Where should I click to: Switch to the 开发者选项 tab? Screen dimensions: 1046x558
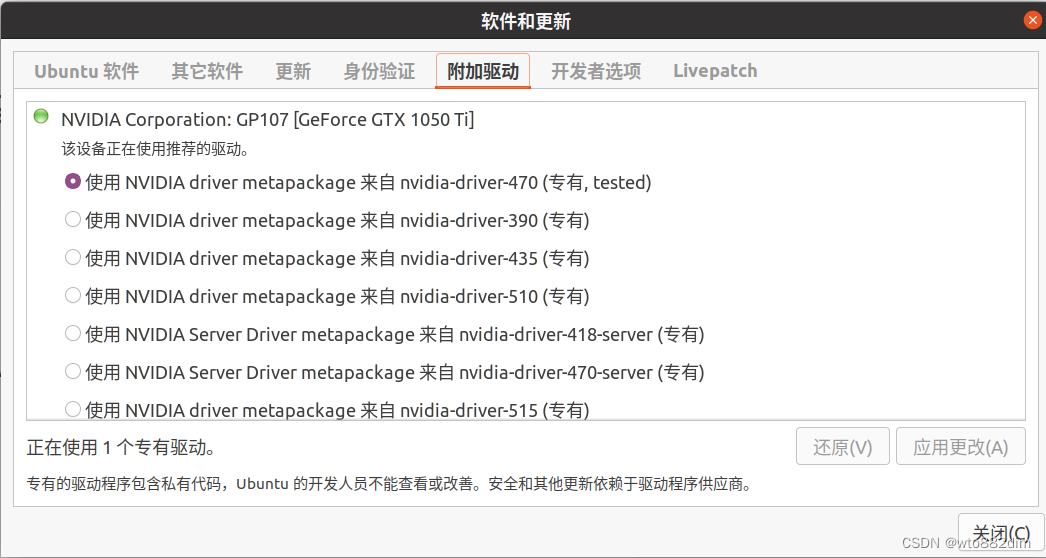tap(596, 71)
